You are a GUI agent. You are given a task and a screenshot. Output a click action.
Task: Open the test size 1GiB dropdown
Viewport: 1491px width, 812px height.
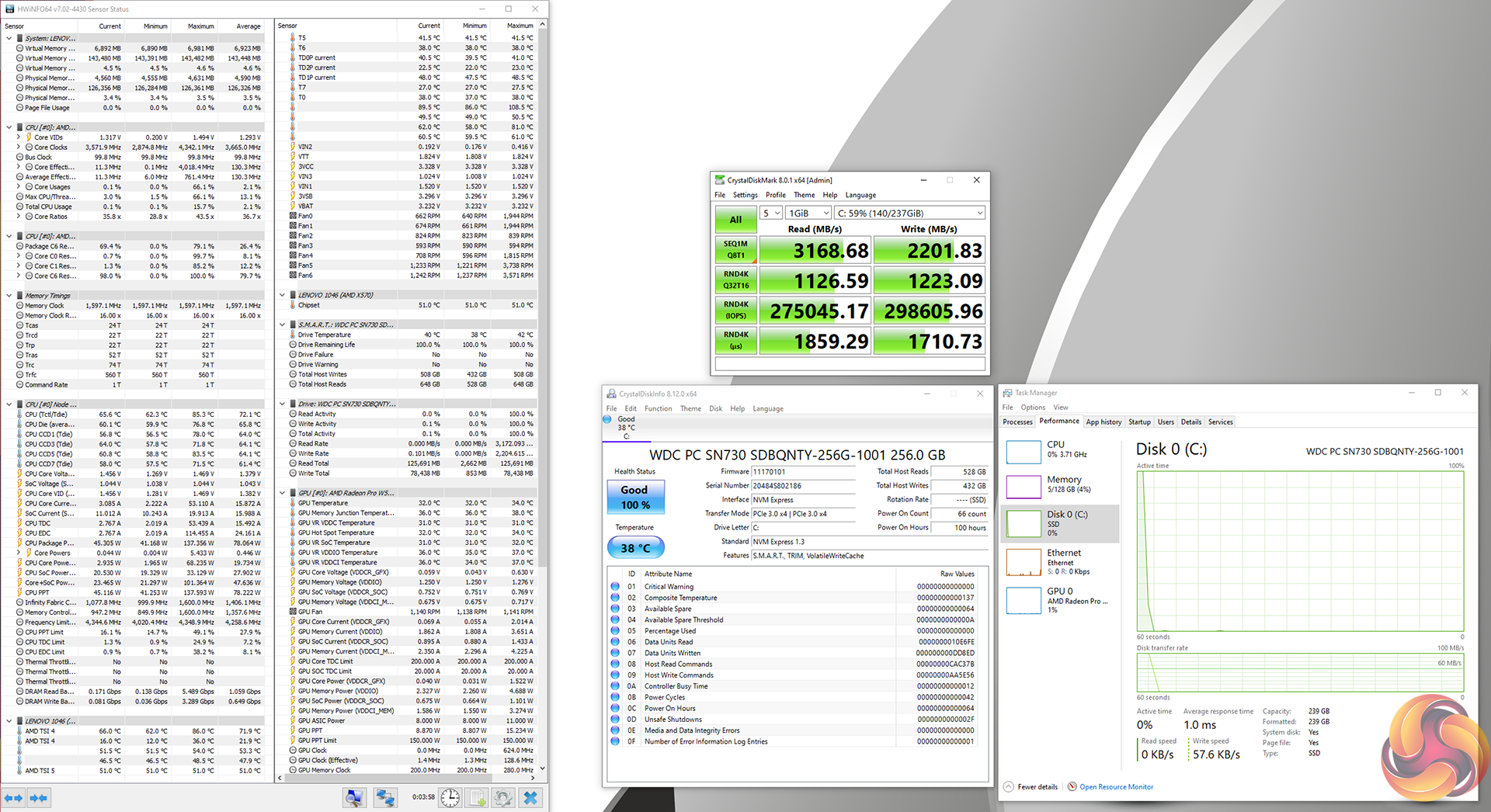click(x=808, y=213)
